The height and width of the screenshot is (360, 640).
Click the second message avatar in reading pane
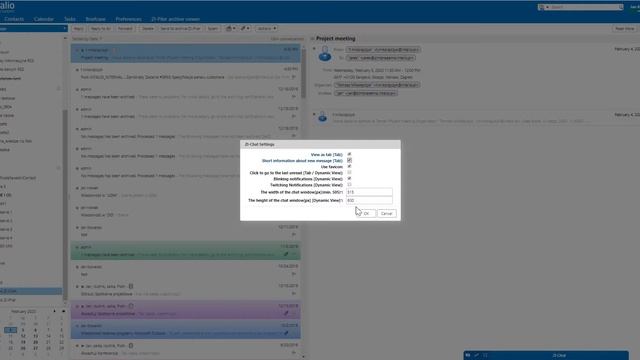(x=322, y=118)
